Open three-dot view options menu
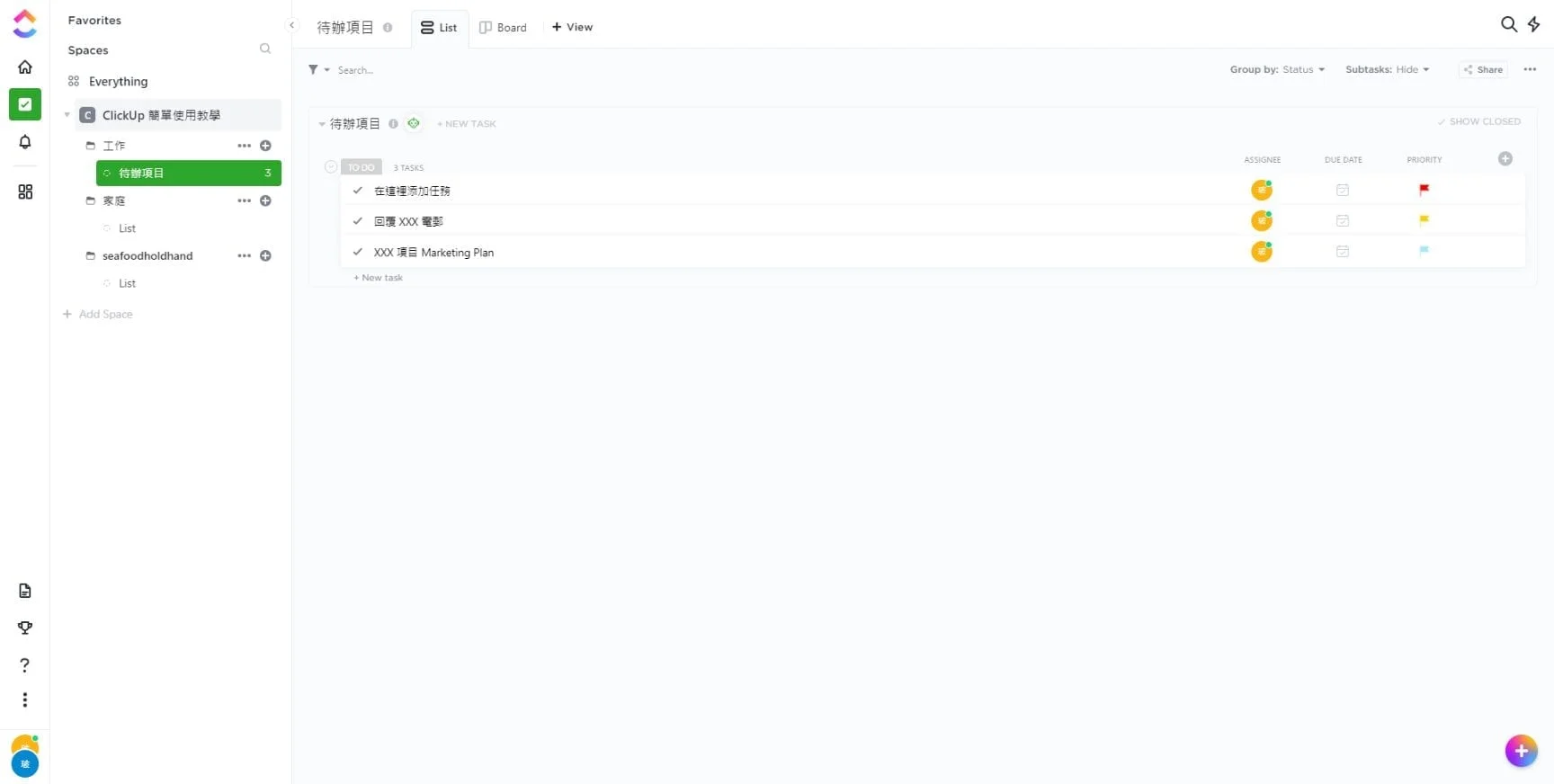This screenshot has height=784, width=1554. pos(1530,69)
